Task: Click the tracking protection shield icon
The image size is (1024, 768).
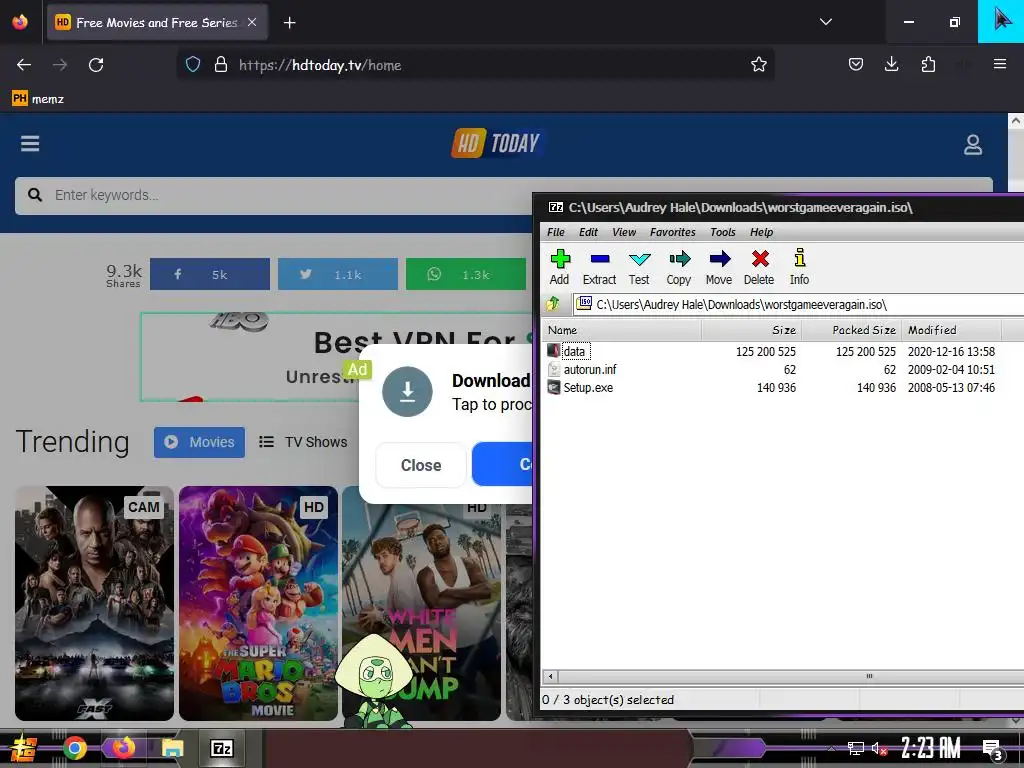Action: (x=193, y=65)
